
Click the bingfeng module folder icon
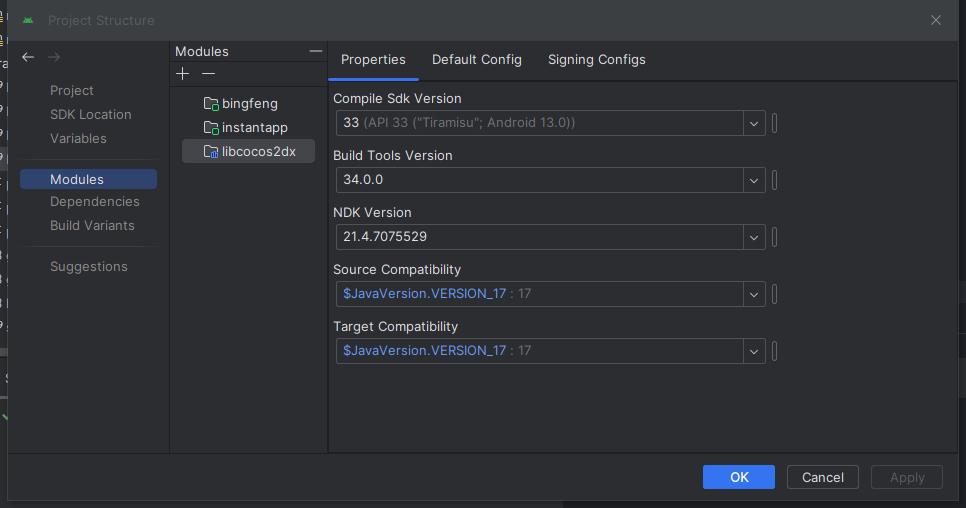click(x=211, y=104)
